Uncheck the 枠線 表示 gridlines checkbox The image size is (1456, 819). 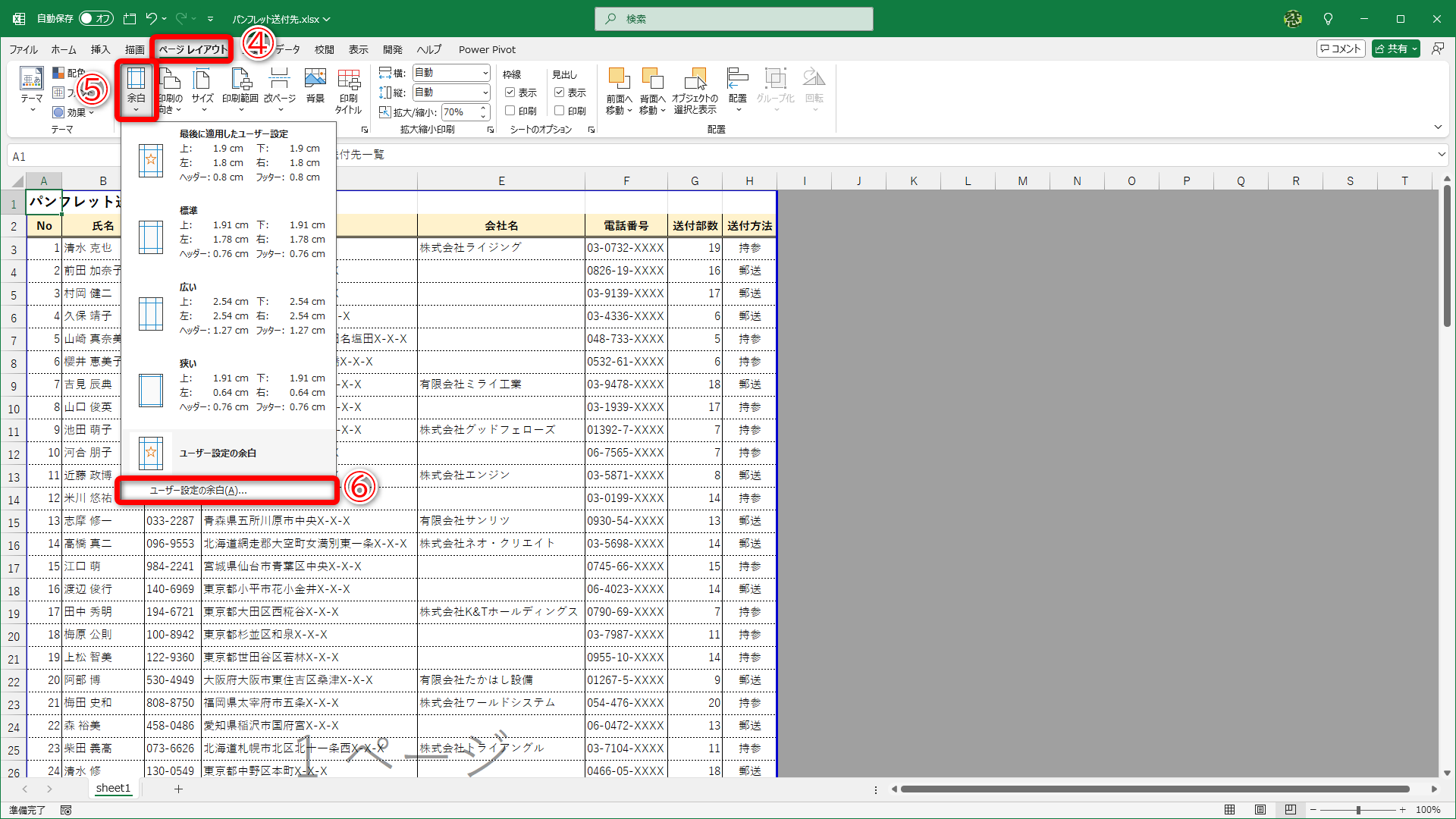pyautogui.click(x=510, y=93)
